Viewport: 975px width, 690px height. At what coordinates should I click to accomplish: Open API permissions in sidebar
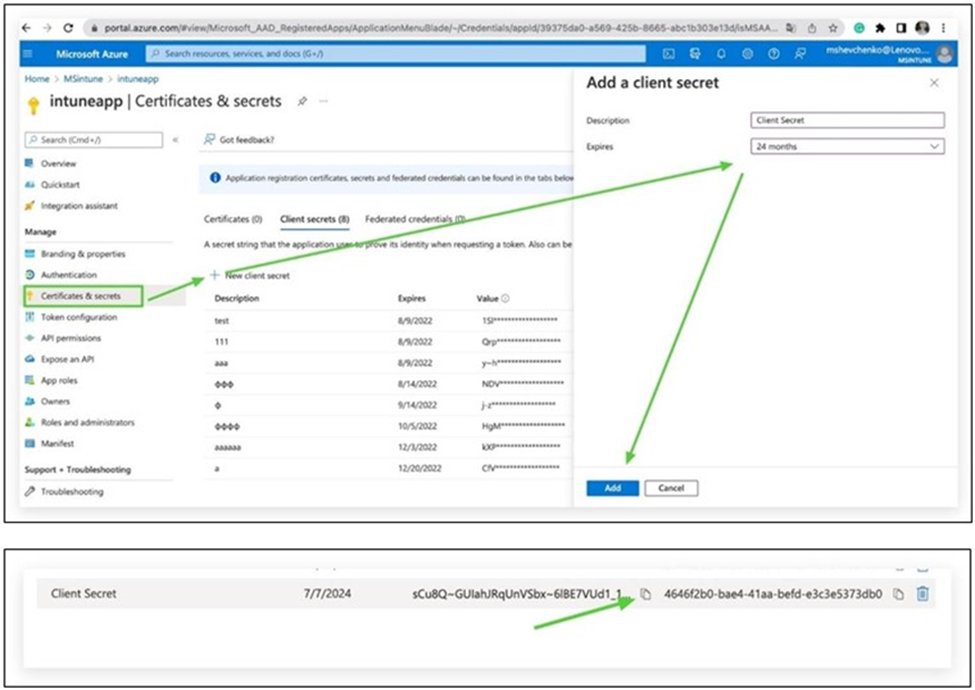[70, 338]
